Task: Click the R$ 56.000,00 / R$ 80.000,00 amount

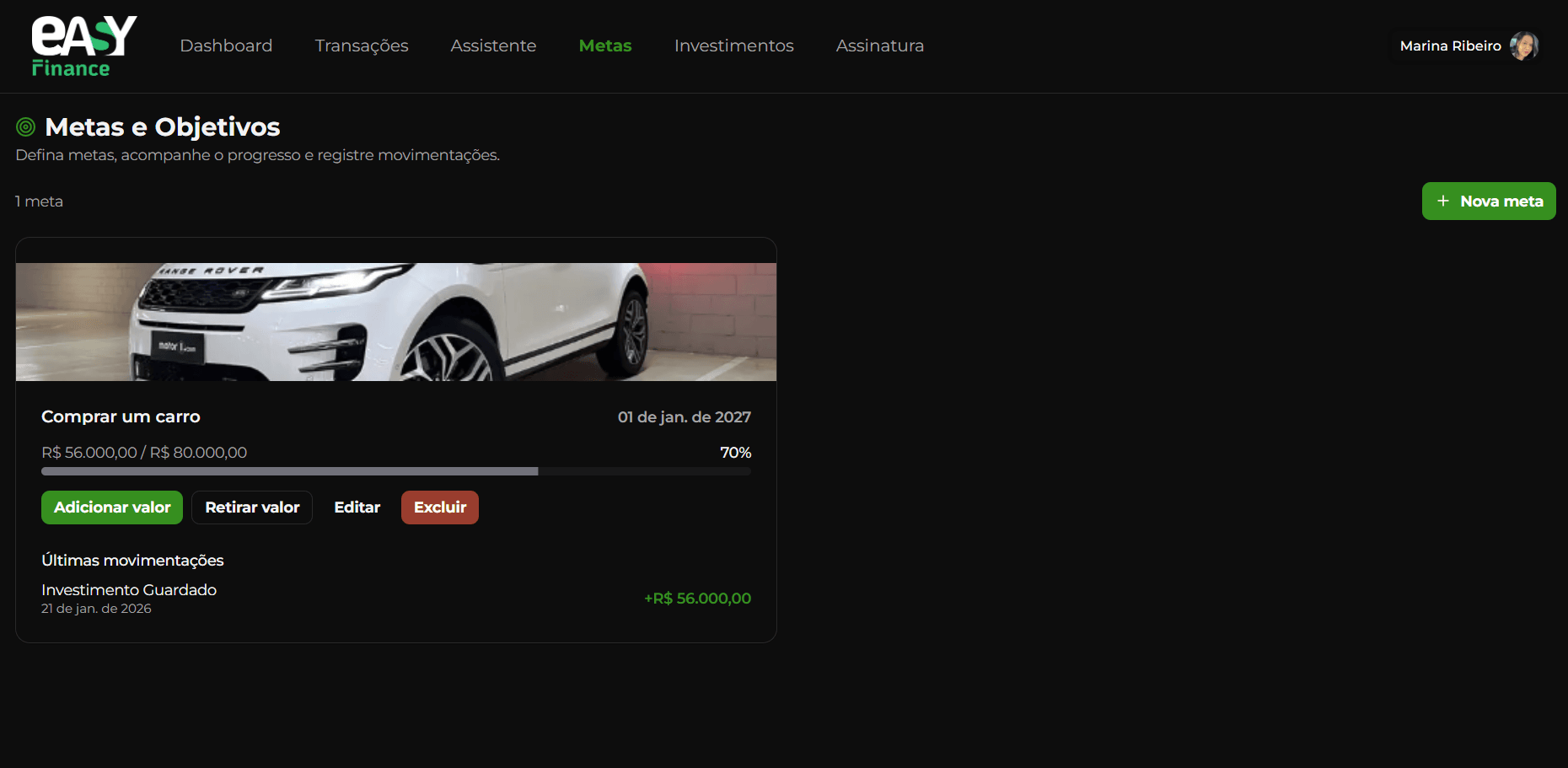Action: [x=144, y=453]
